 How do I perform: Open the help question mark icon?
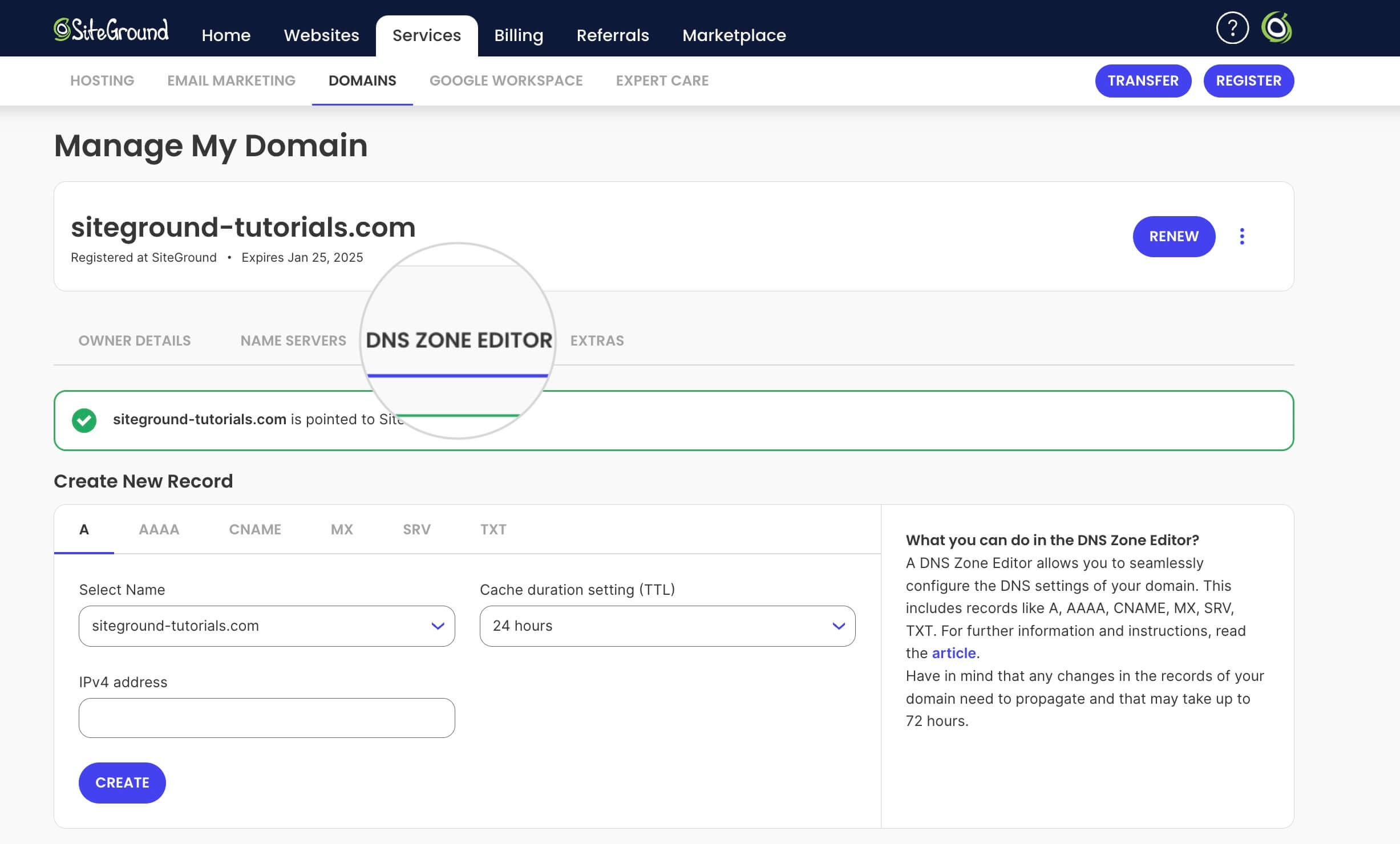pyautogui.click(x=1233, y=27)
